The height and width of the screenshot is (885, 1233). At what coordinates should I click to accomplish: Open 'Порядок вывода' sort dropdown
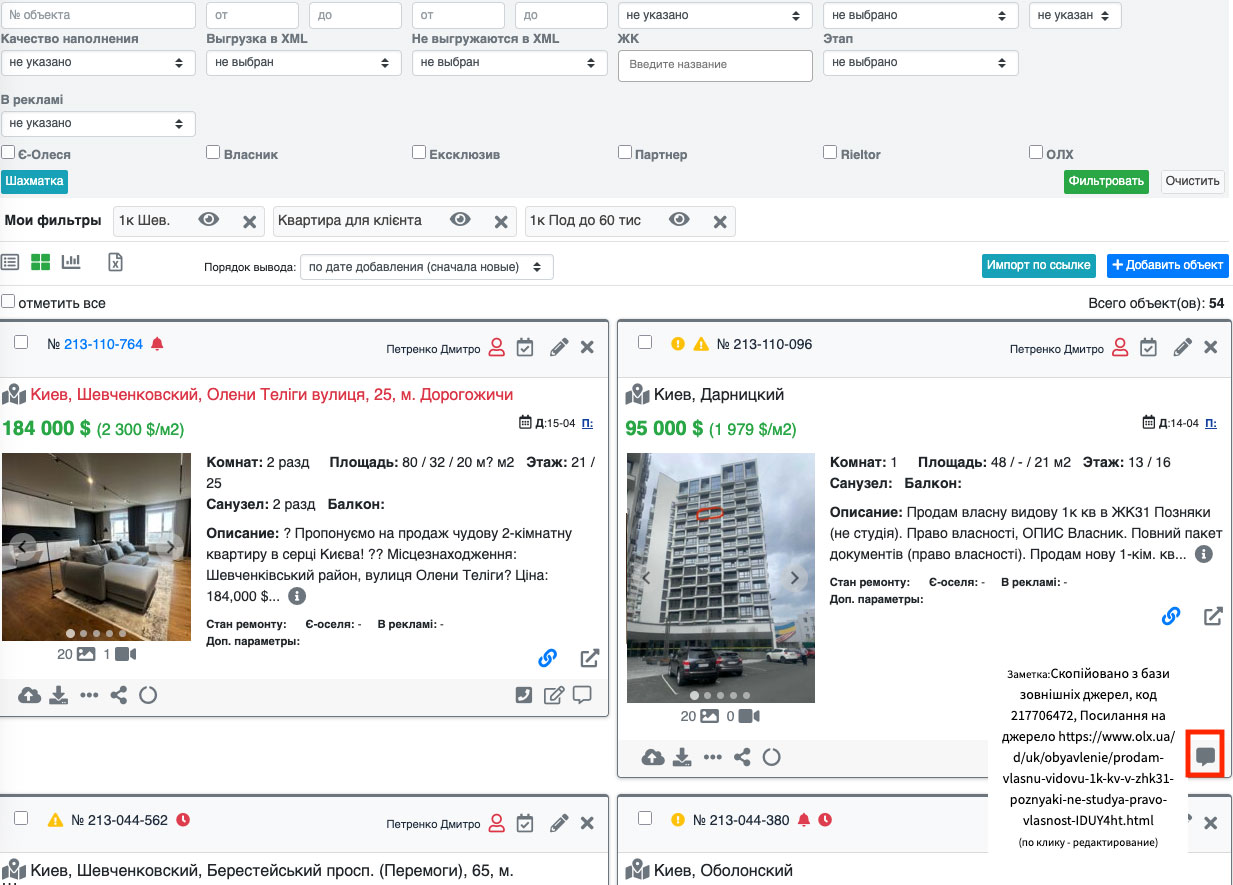[426, 267]
